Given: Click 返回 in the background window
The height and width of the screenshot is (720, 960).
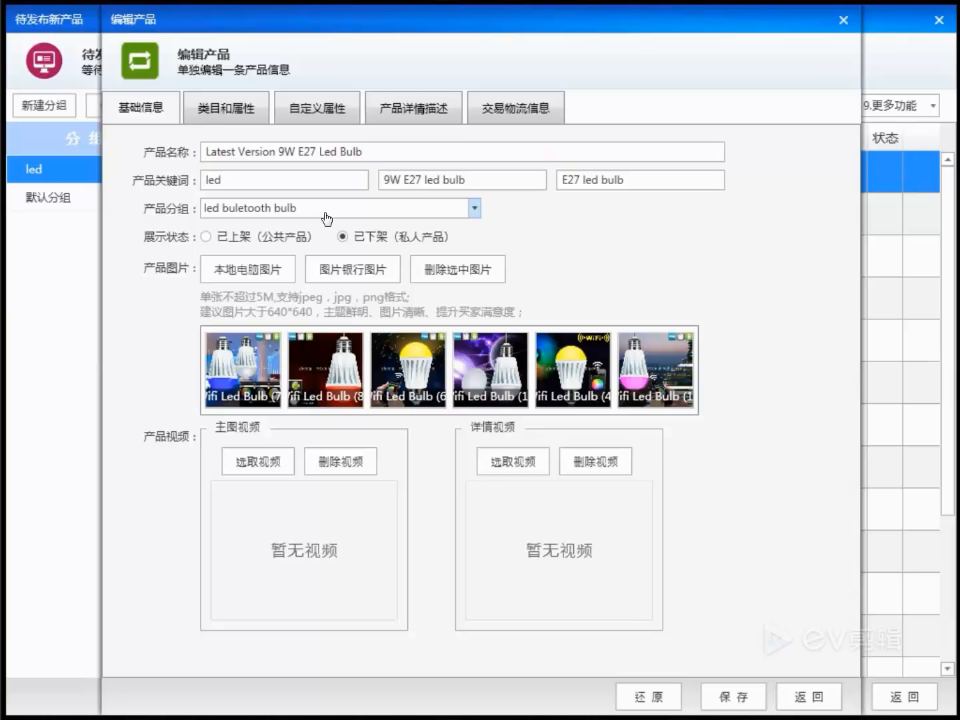Looking at the screenshot, I should click(904, 697).
